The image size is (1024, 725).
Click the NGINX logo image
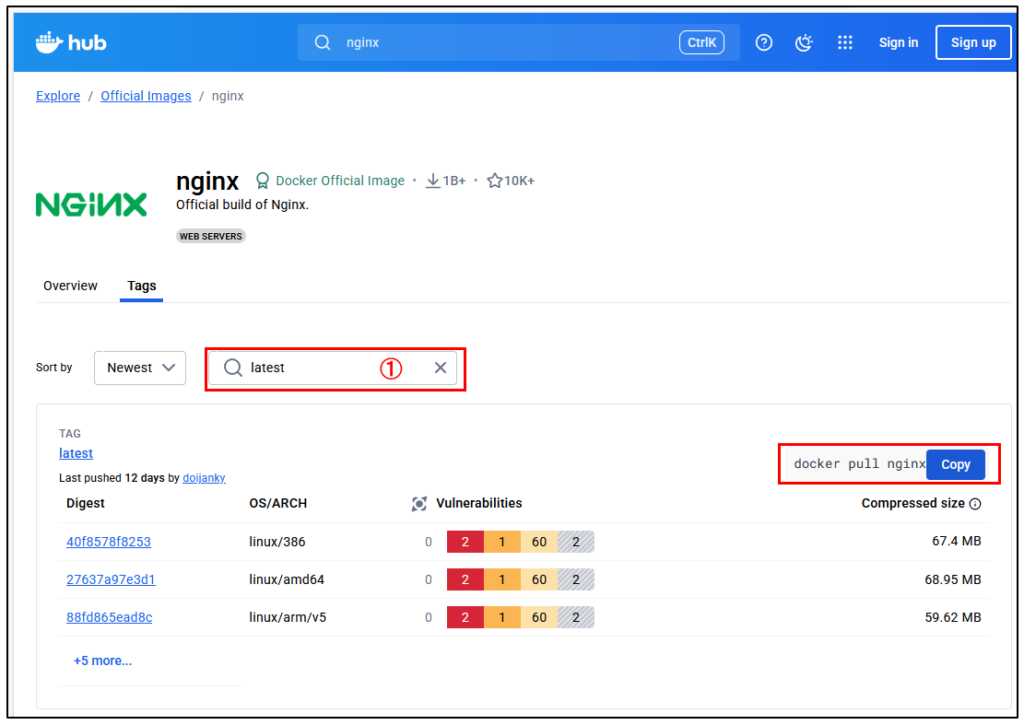91,205
